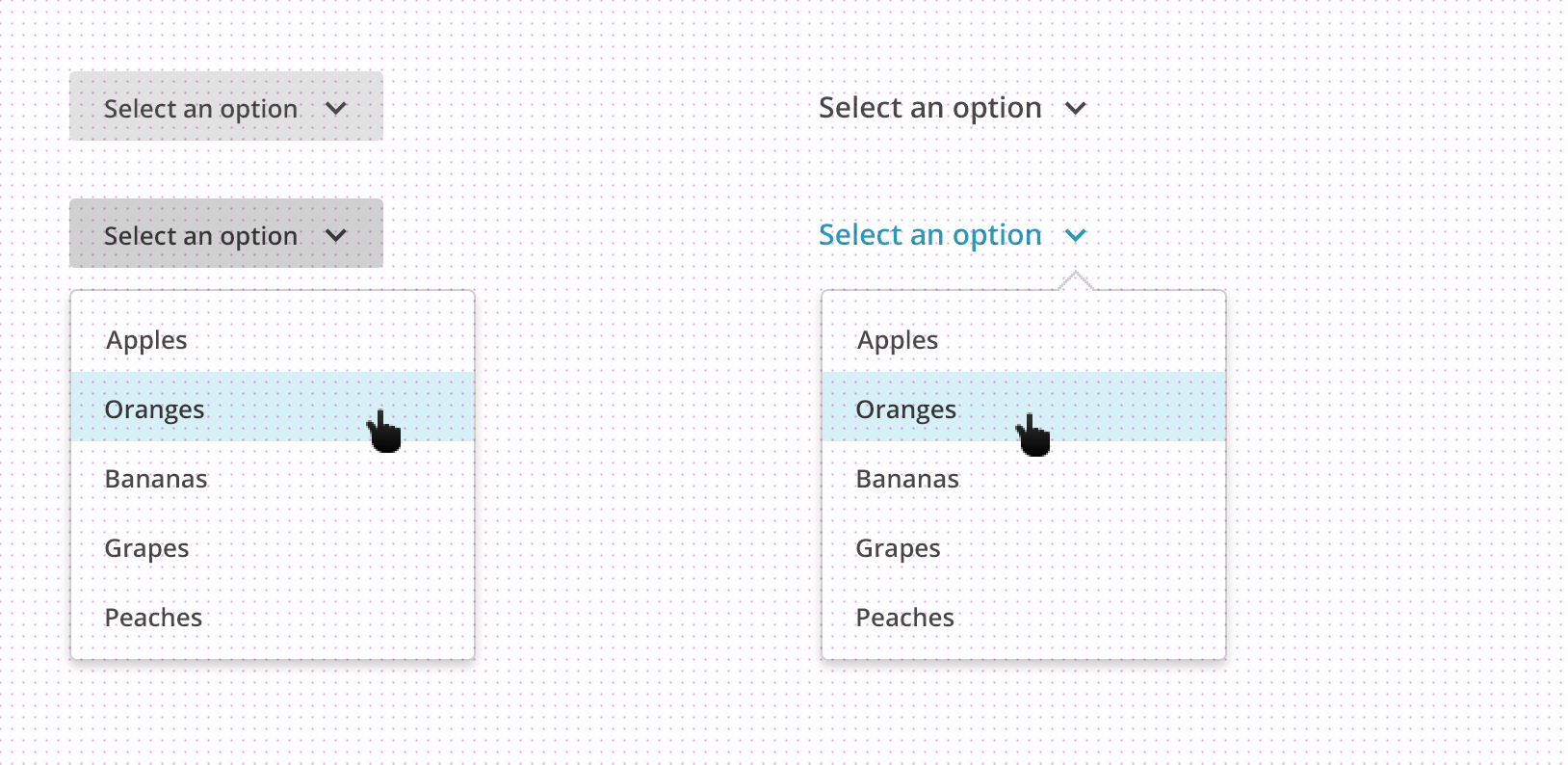Choose Grapes in the right popover menu
Screen dimensions: 1568x765
1024,548
